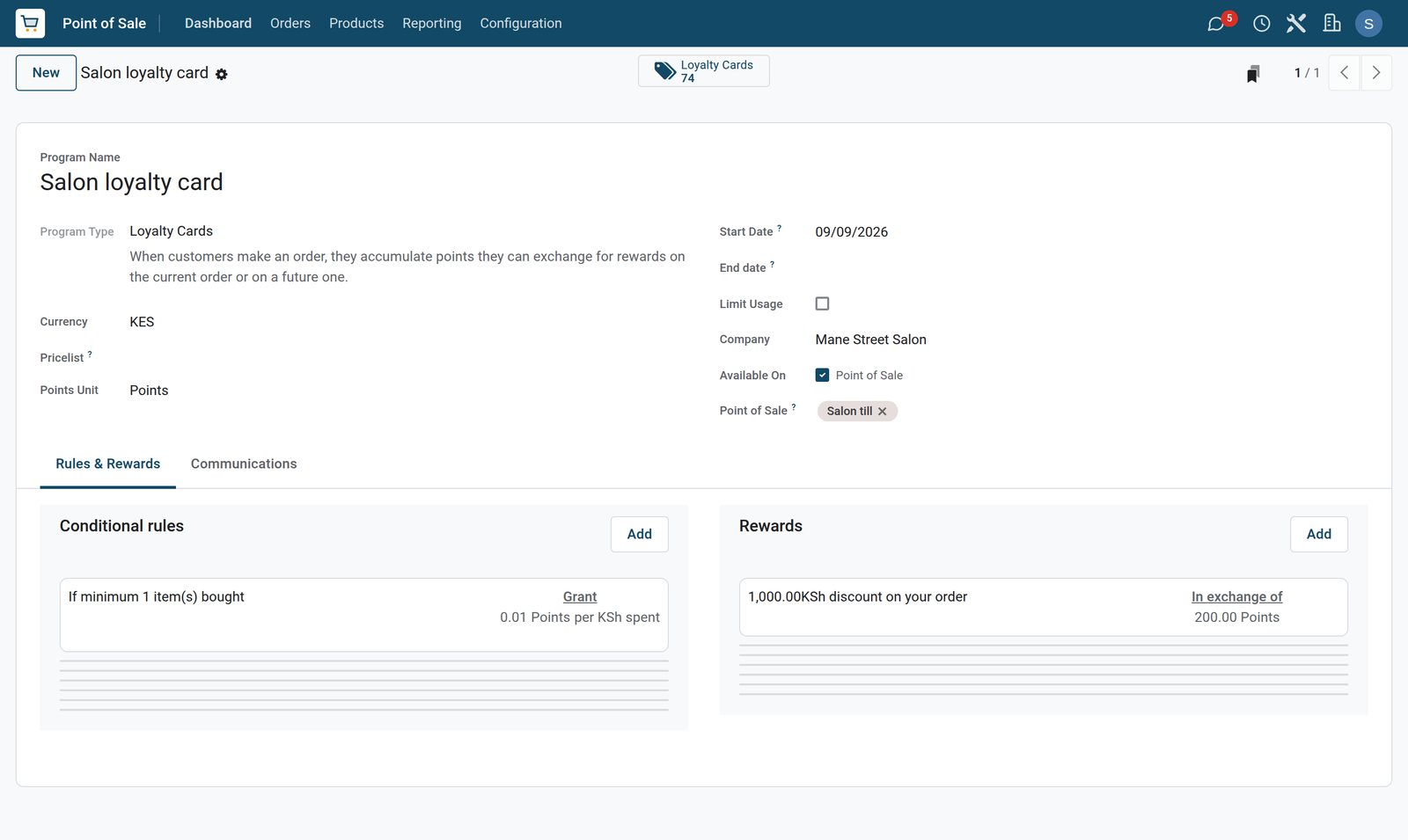Add a conditional rule
Image resolution: width=1408 pixels, height=840 pixels.
click(x=640, y=535)
